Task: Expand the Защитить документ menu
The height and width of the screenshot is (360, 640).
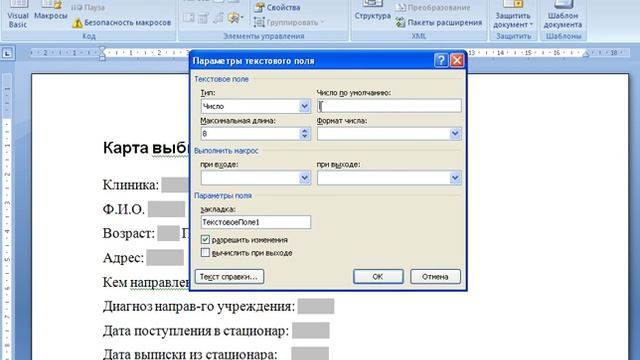Action: click(x=513, y=16)
